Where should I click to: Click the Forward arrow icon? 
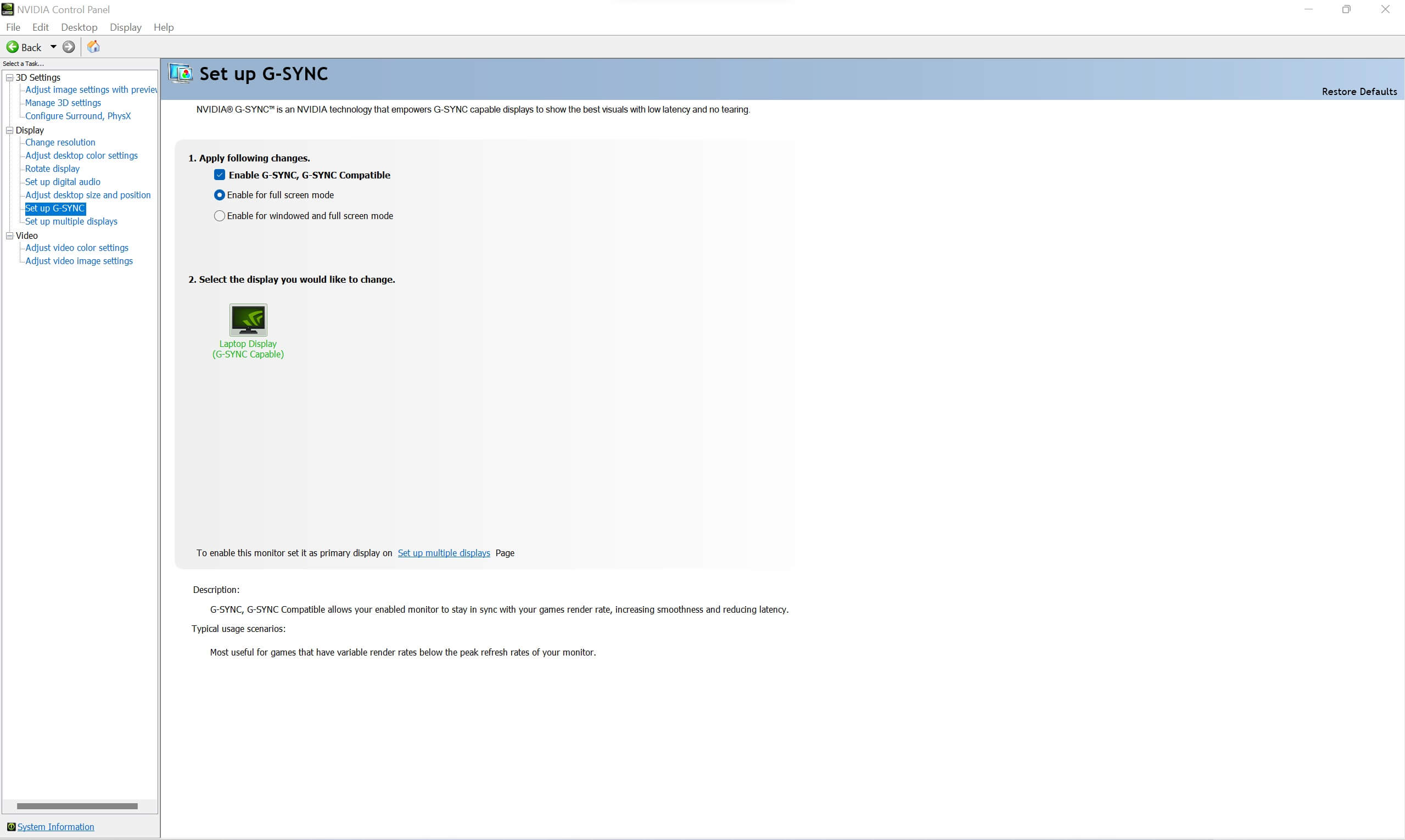coord(69,47)
